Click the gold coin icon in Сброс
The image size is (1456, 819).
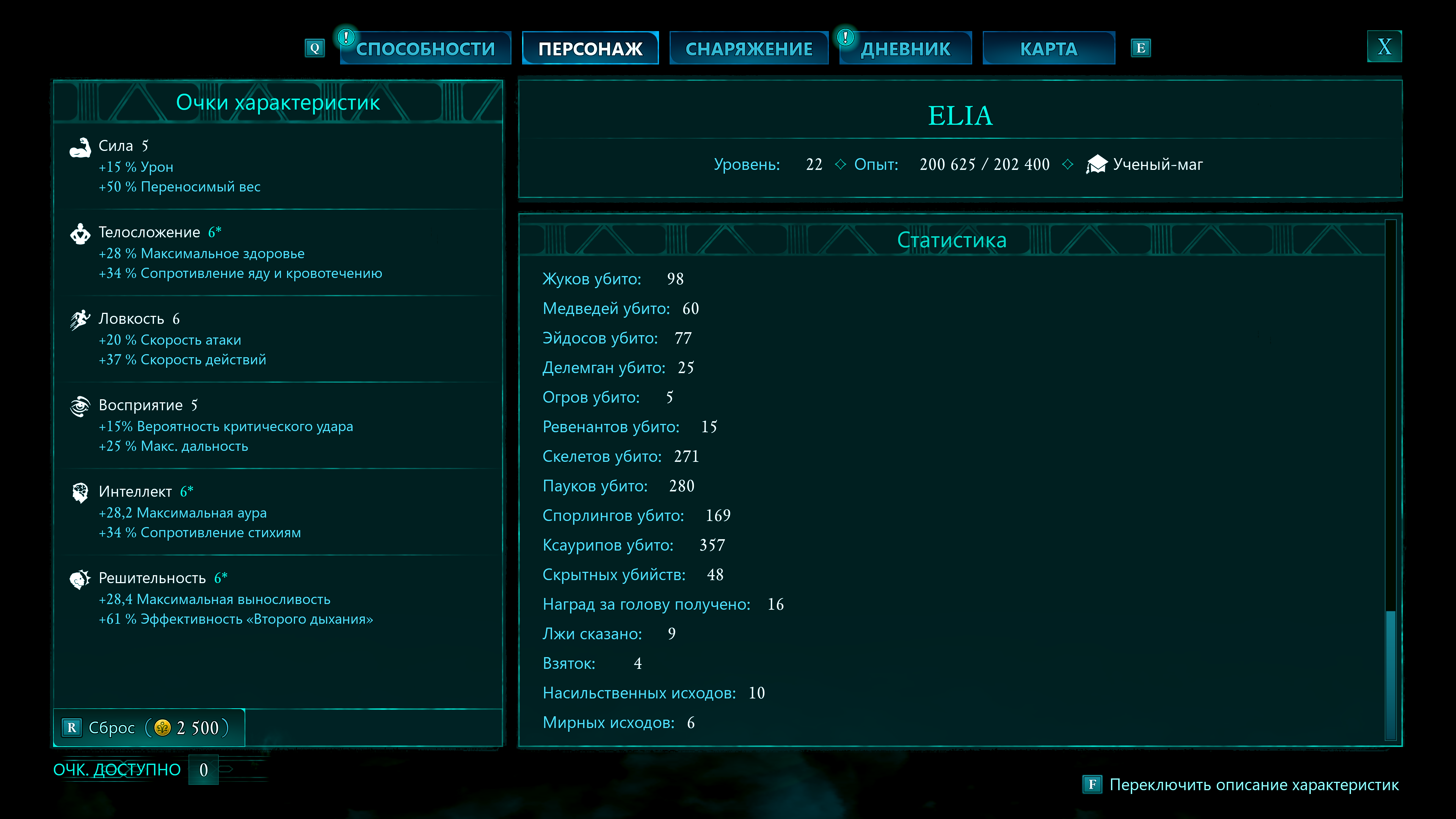point(162,728)
